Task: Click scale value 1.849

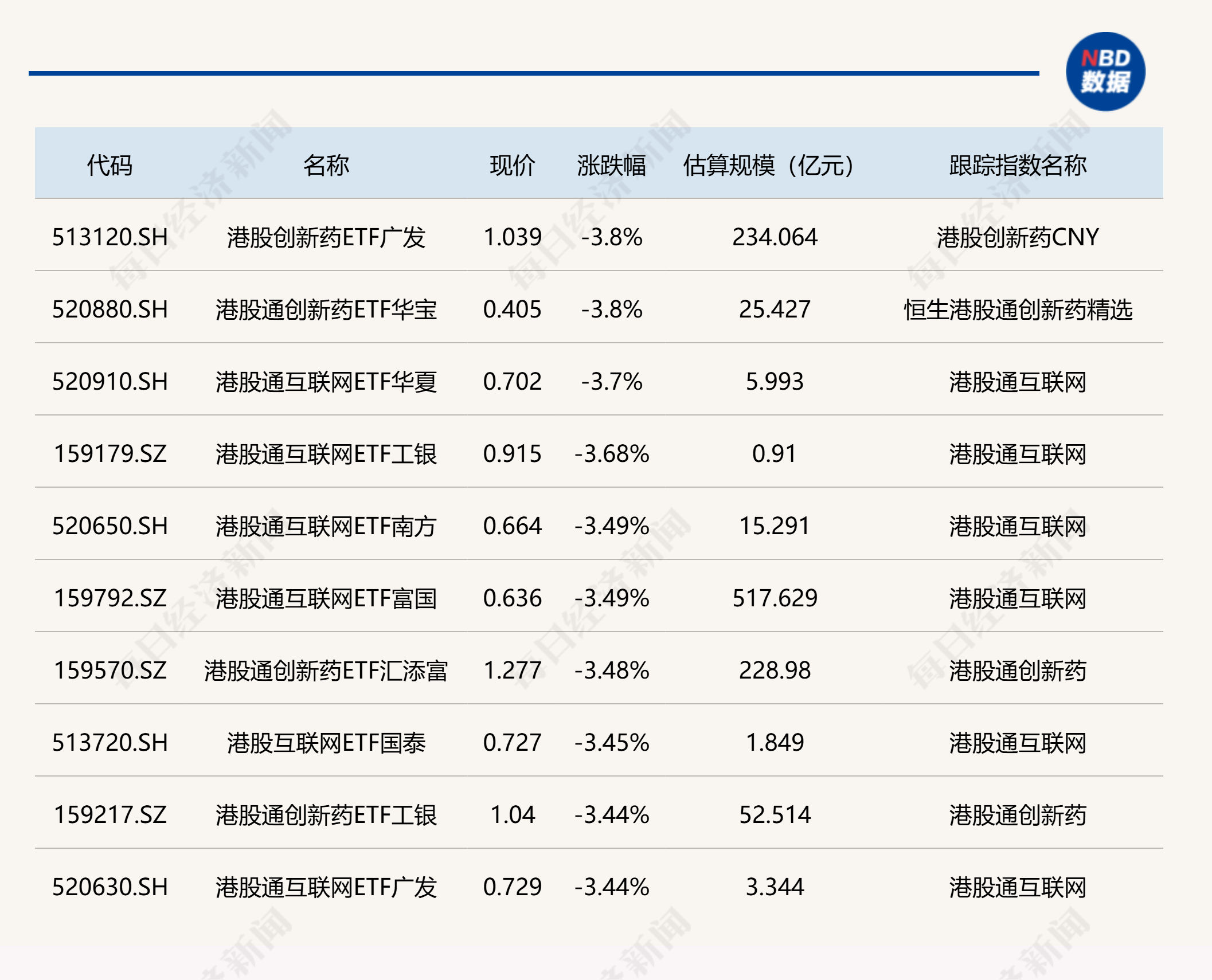Action: (775, 743)
